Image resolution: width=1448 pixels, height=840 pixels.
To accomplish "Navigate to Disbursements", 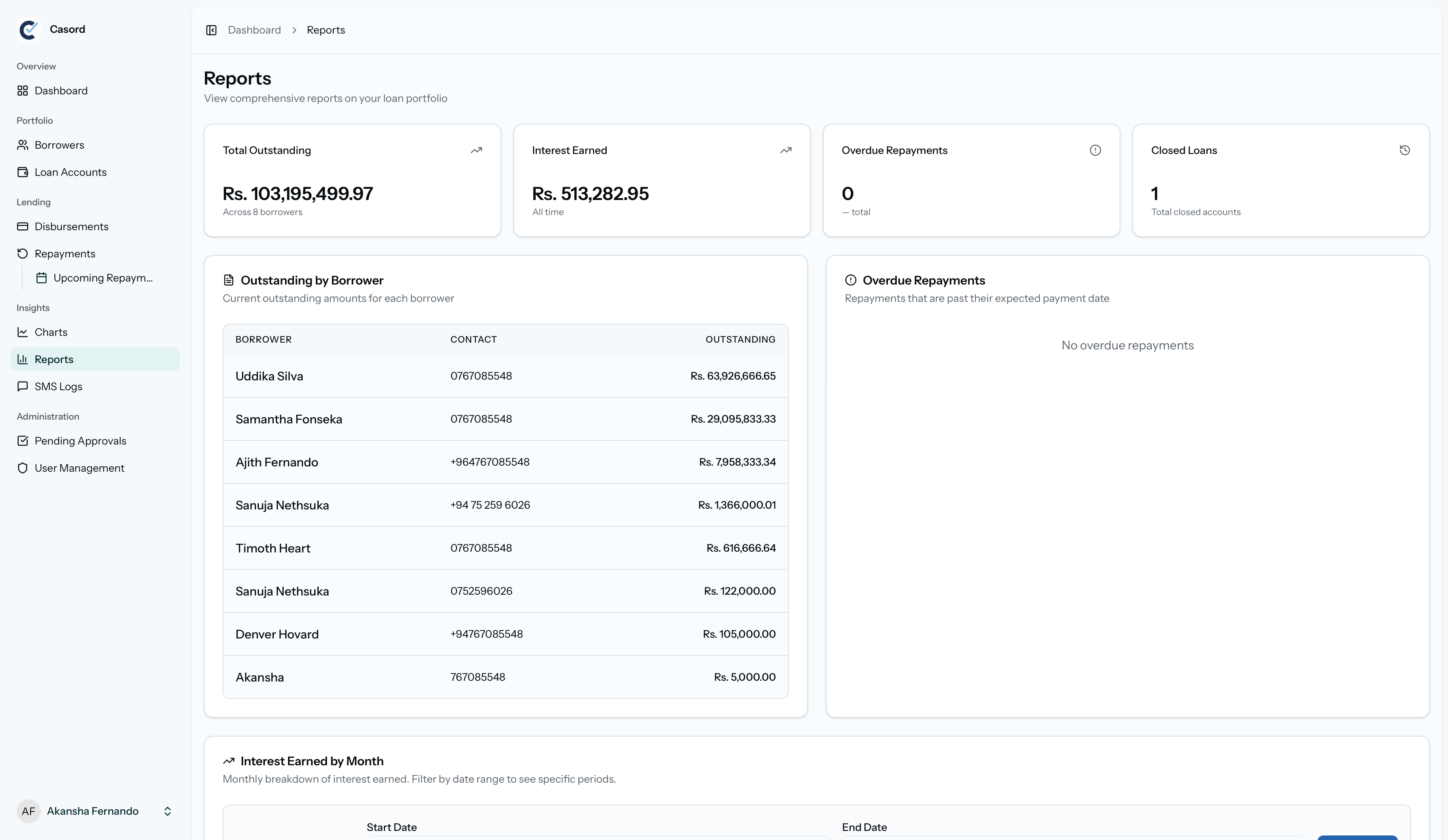I will tap(71, 226).
